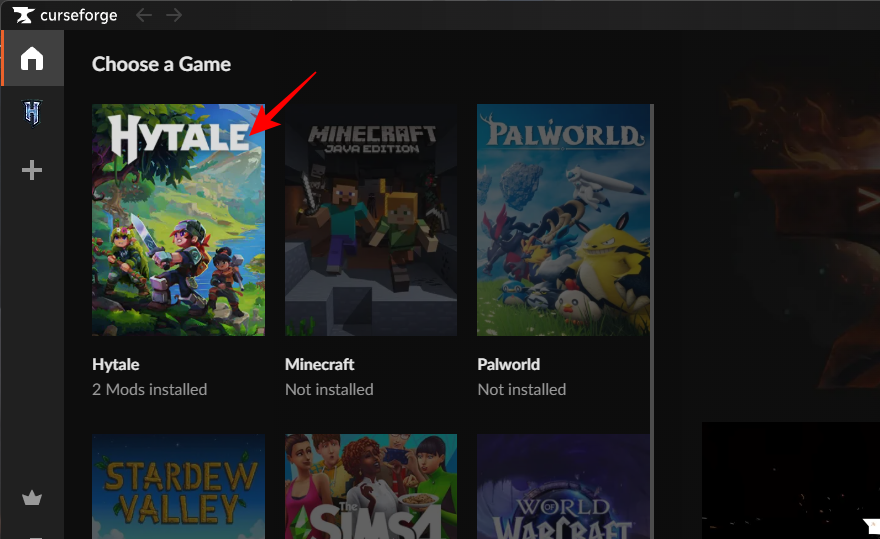This screenshot has width=880, height=539.
Task: Pick The Sims 4 game cover
Action: 371,486
